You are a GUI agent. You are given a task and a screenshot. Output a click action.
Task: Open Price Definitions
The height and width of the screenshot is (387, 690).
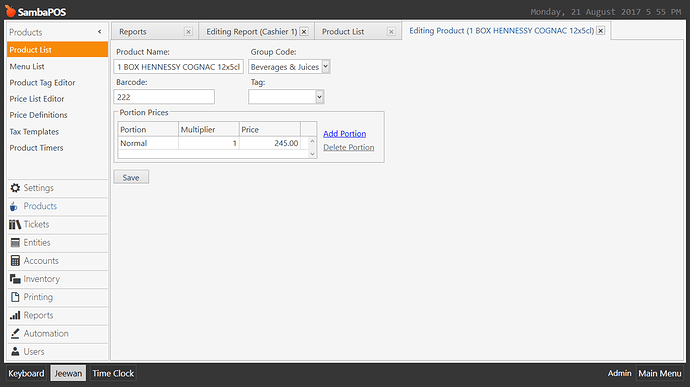38,115
